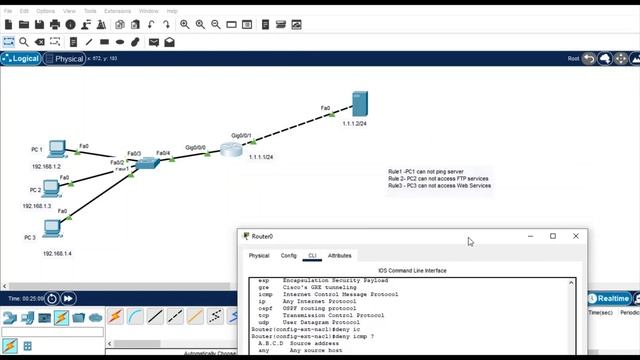The image size is (640, 360).
Task: Open a file with folder icon
Action: click(24, 24)
